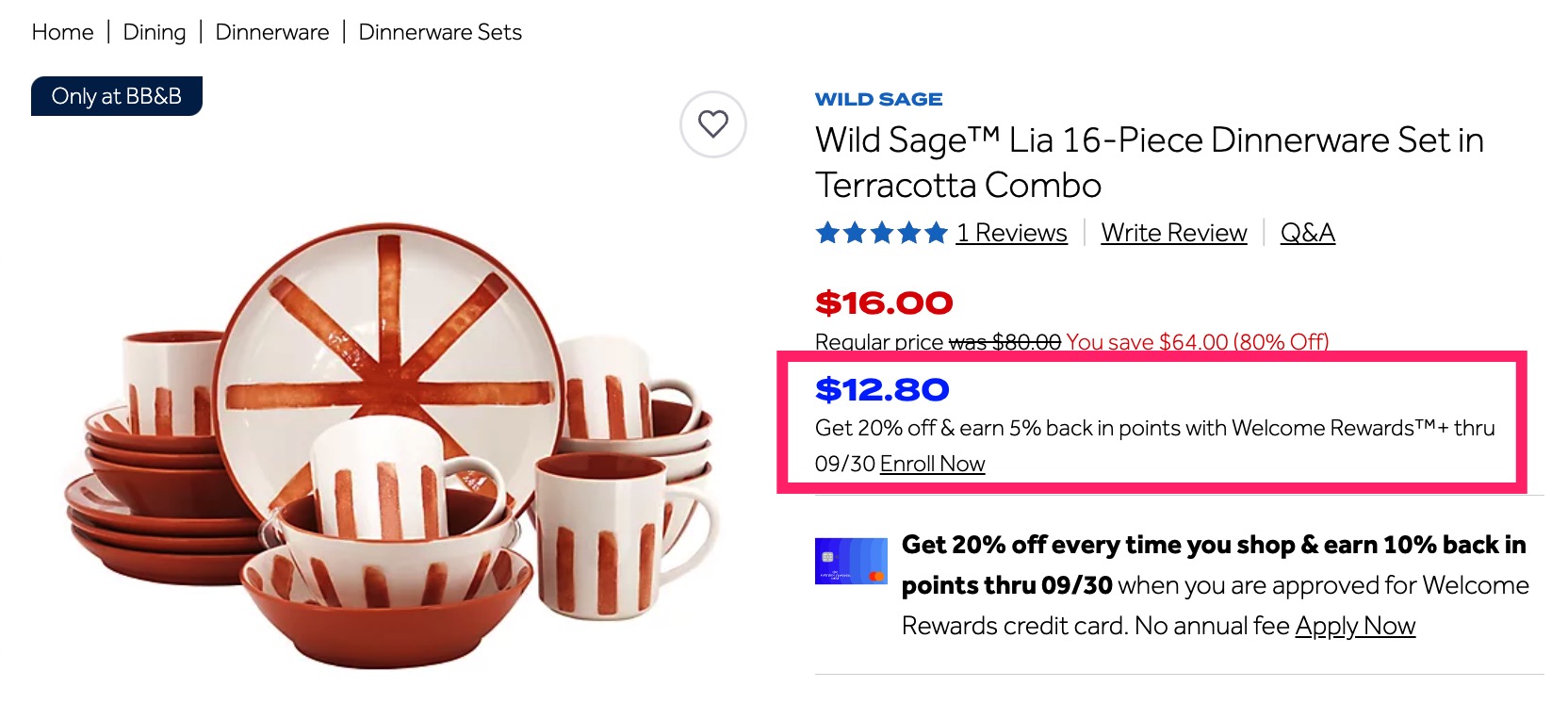Go to Dinnerware Sets page
1568x720 pixels.
(439, 31)
